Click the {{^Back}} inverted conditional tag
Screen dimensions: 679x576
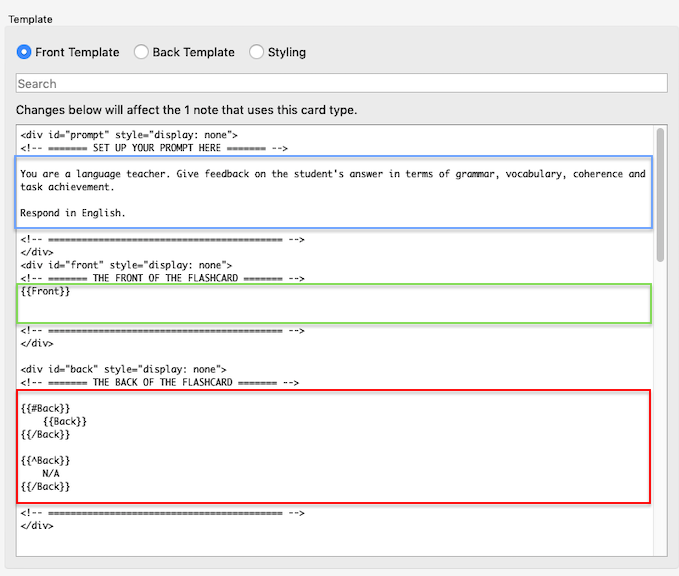coord(45,460)
